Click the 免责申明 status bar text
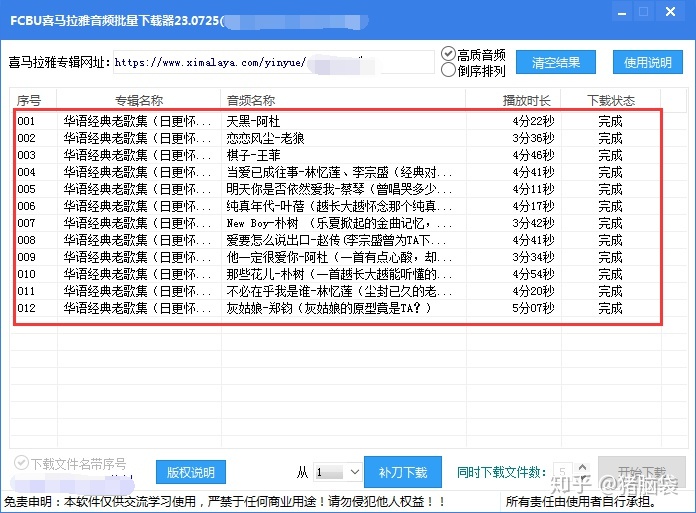The height and width of the screenshot is (513, 696). [x=225, y=502]
